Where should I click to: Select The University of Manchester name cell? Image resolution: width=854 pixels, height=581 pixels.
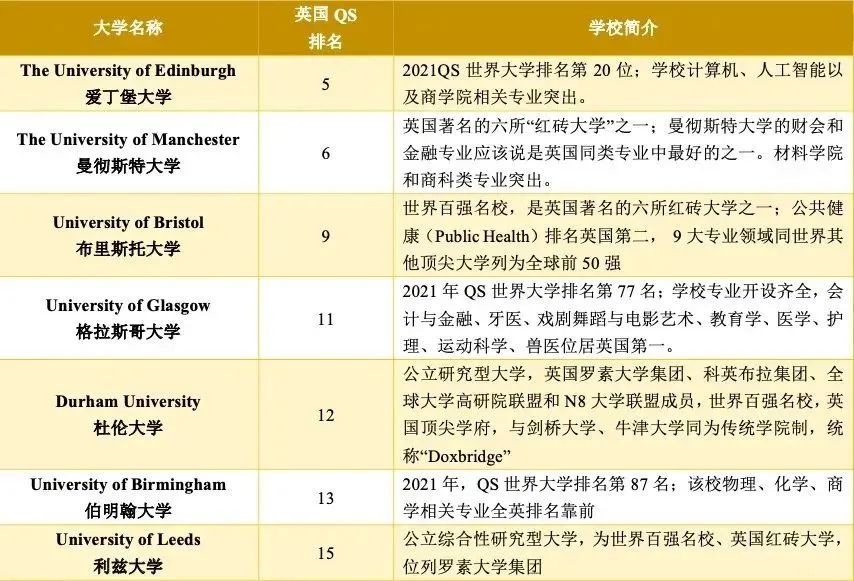tap(128, 152)
